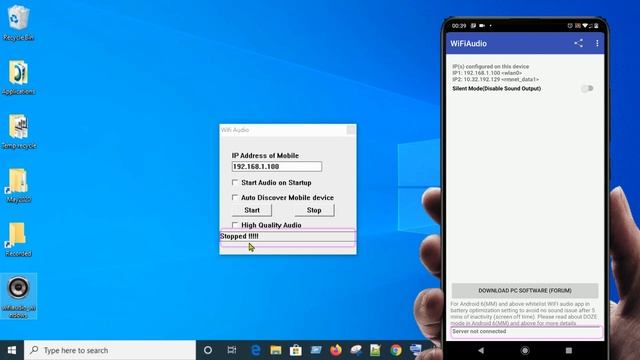Screen dimensions: 640x360
Task: Select the wifiaudio windows app icon
Action: [18, 297]
